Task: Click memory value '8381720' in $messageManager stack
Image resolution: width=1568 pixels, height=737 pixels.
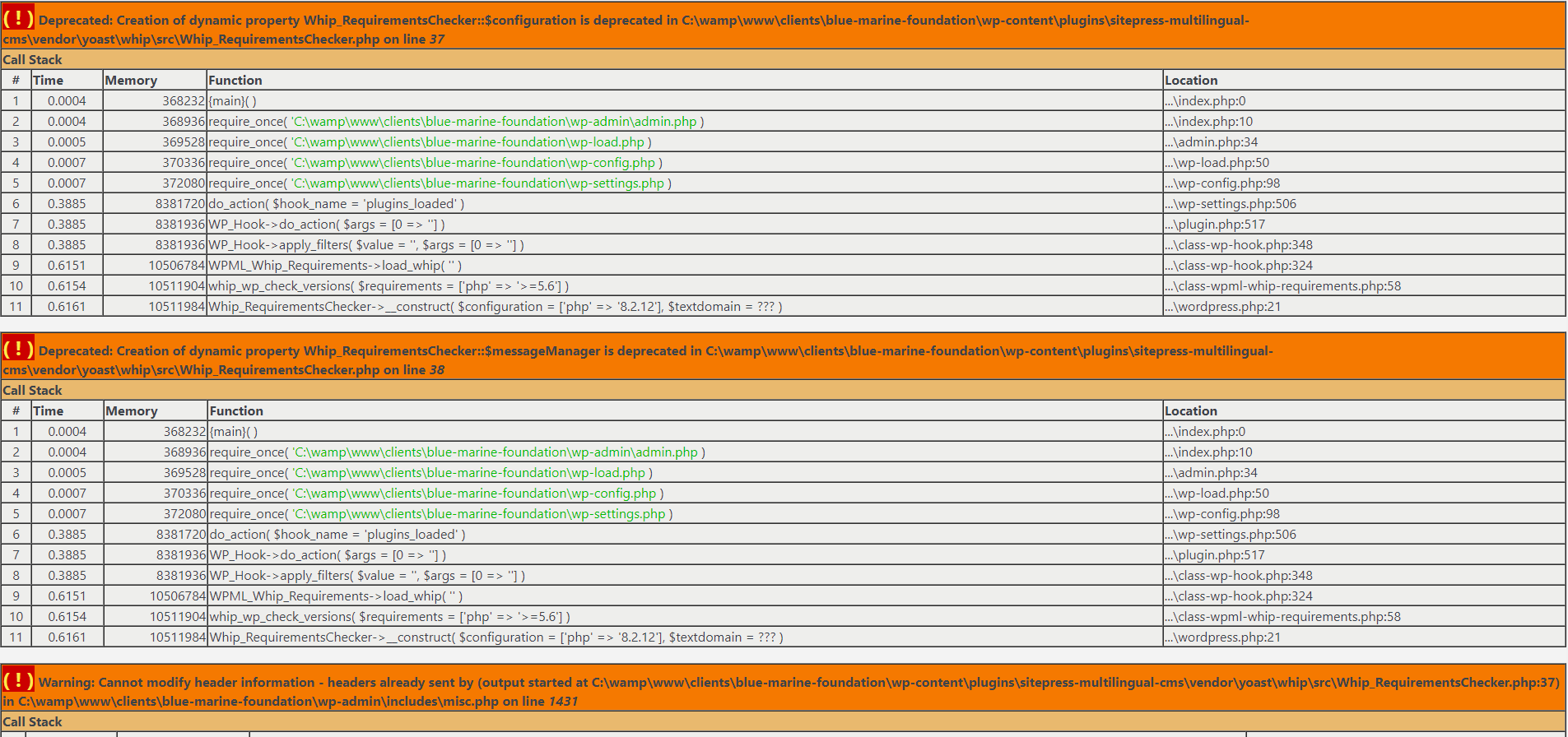Action: click(180, 534)
